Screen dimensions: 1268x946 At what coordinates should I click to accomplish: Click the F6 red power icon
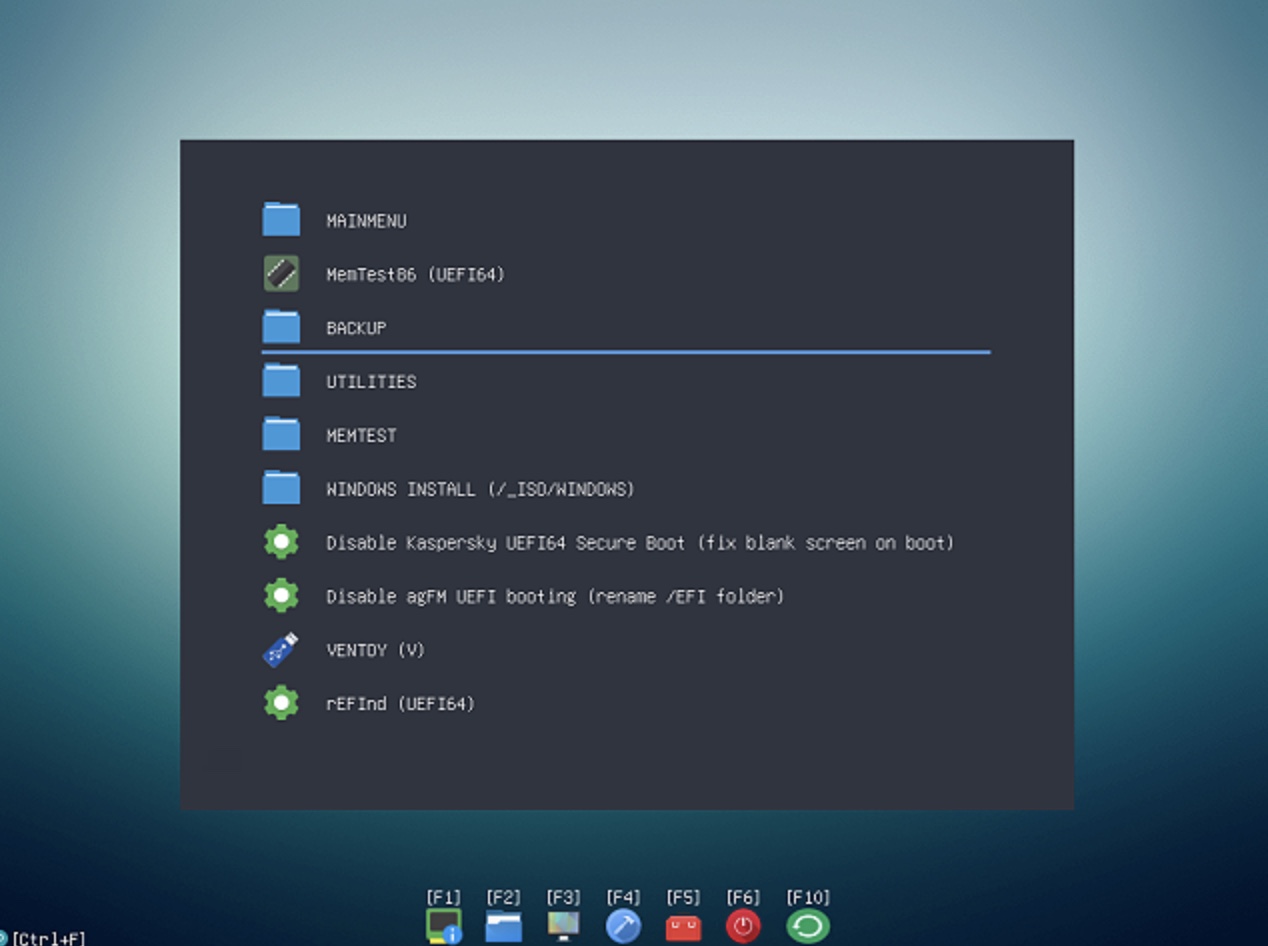tap(744, 926)
